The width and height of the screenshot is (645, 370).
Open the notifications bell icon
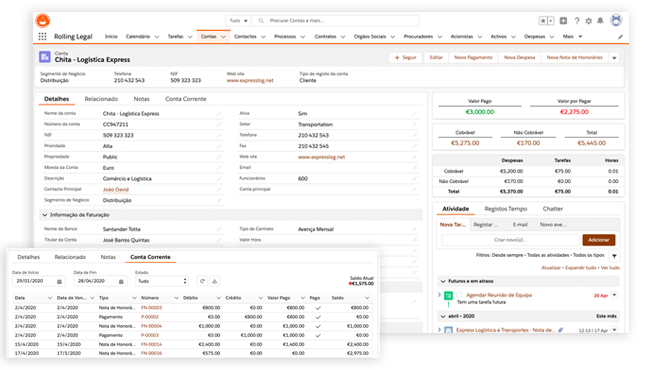click(x=601, y=21)
